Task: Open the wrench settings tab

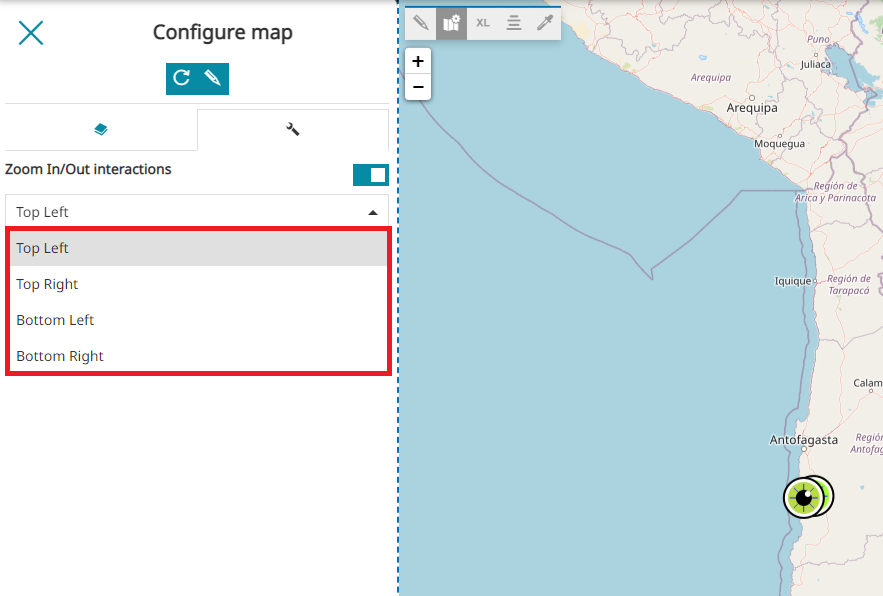Action: pos(293,130)
